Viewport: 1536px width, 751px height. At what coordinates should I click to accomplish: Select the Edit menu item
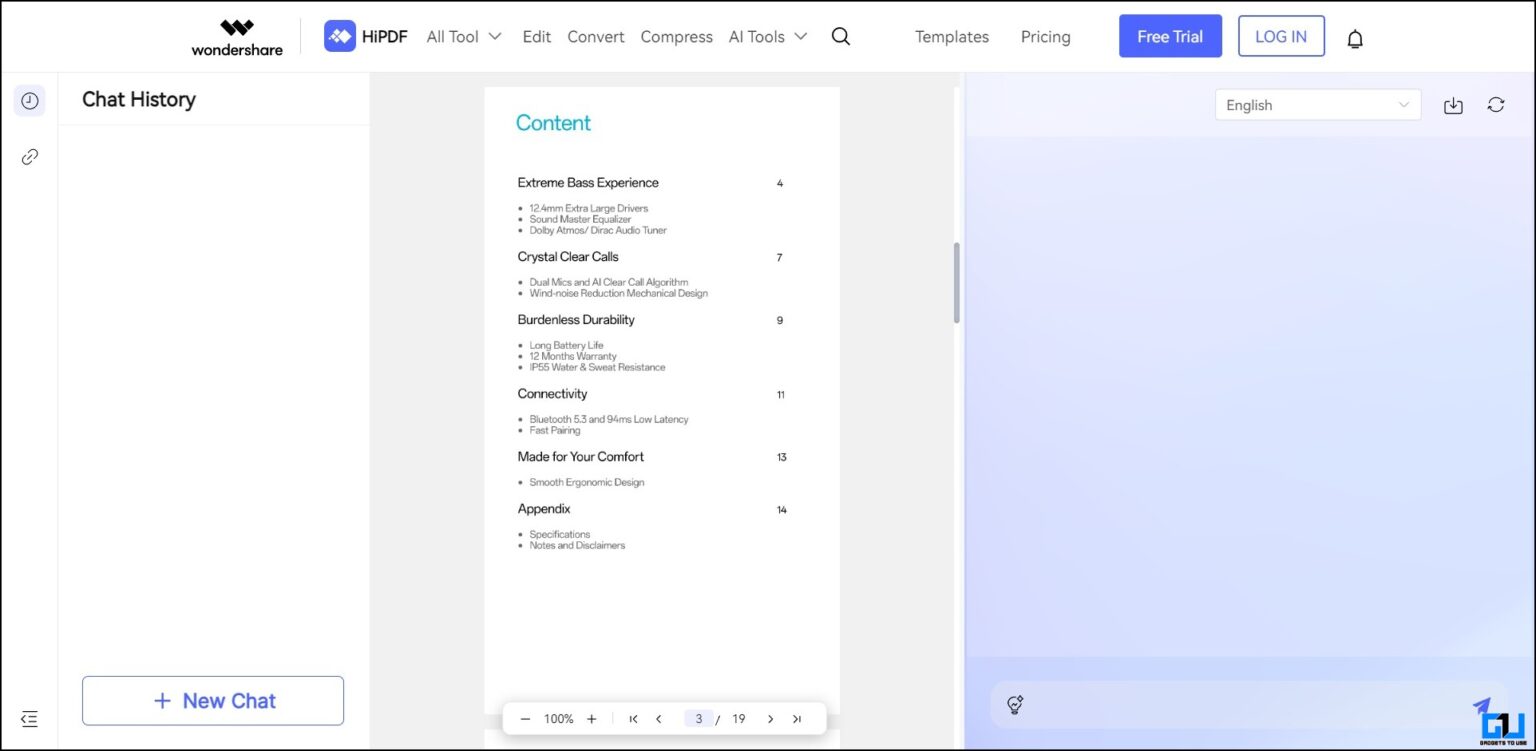tap(537, 36)
